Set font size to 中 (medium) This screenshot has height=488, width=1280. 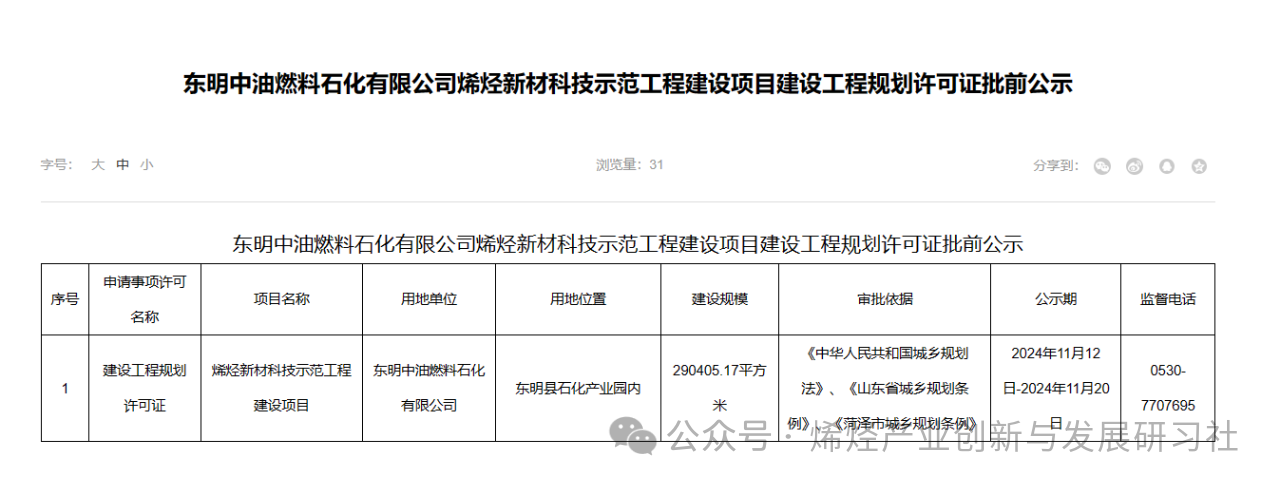pyautogui.click(x=122, y=165)
